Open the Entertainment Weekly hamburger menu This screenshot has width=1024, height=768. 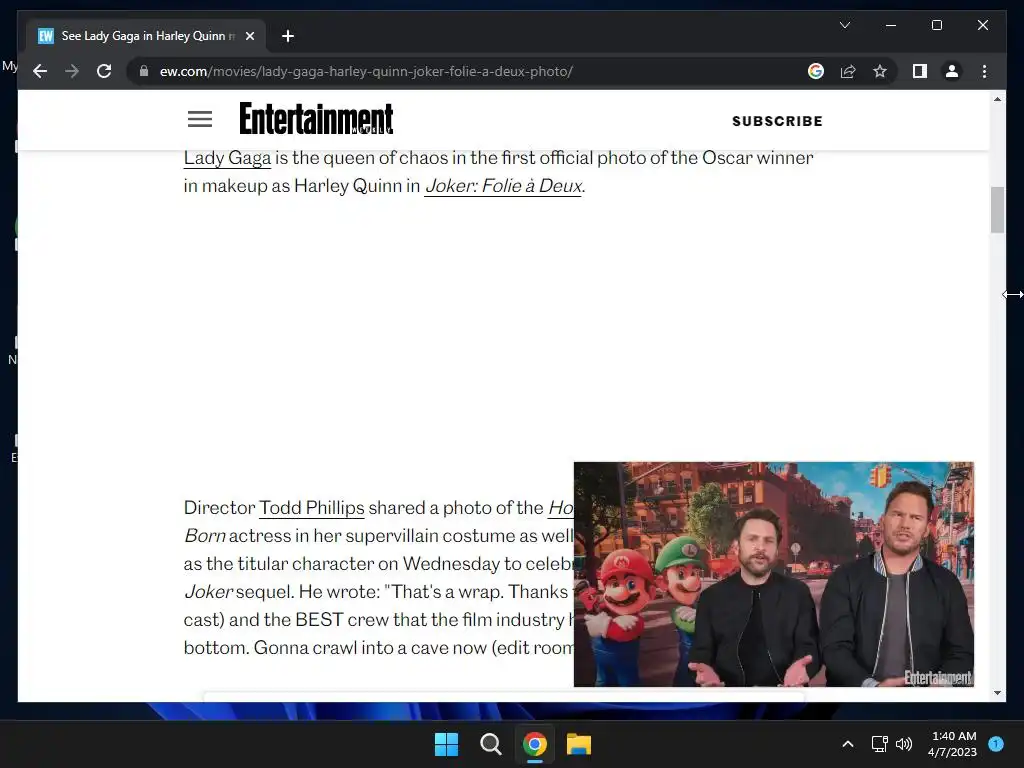pos(200,119)
